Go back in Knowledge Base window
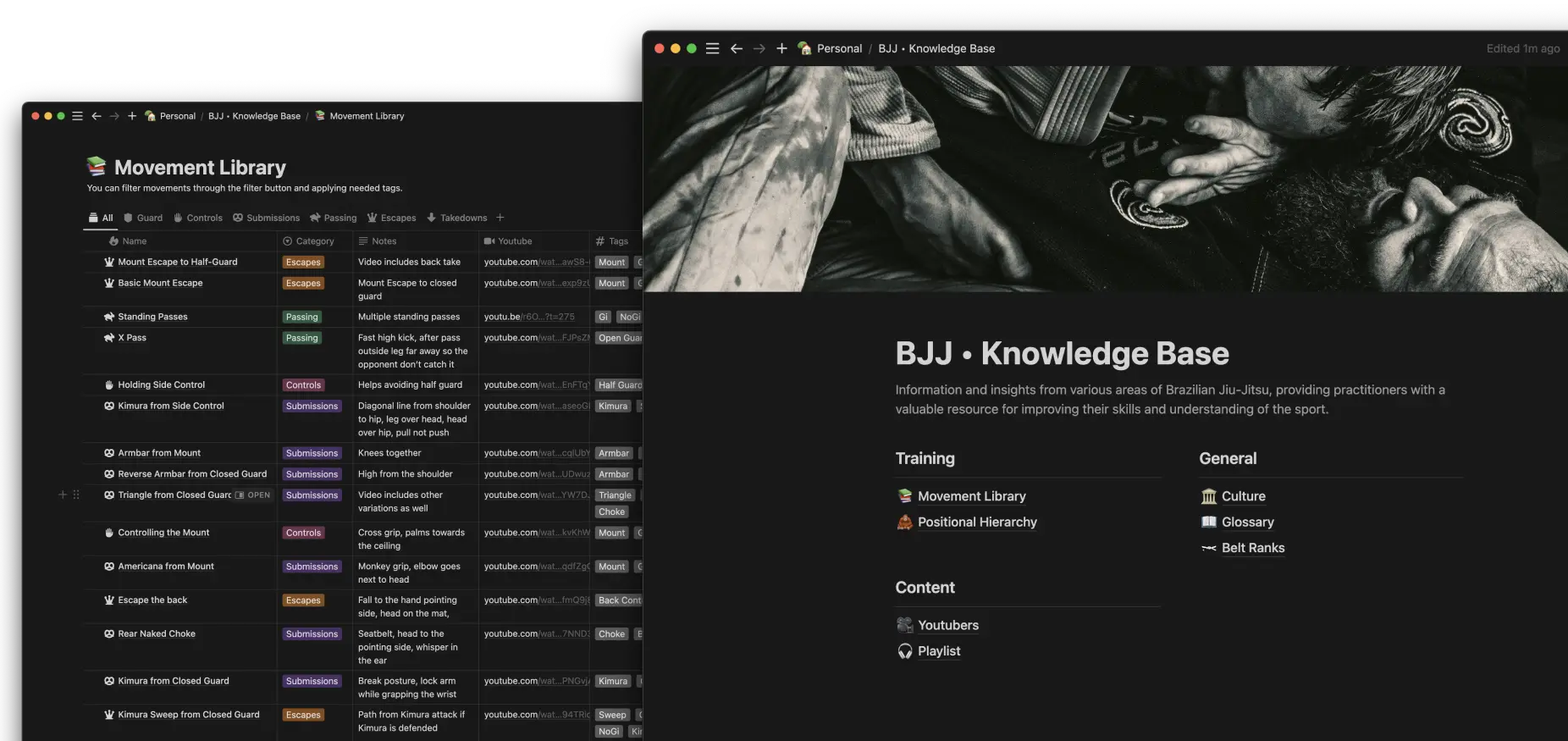This screenshot has width=1568, height=741. (736, 48)
